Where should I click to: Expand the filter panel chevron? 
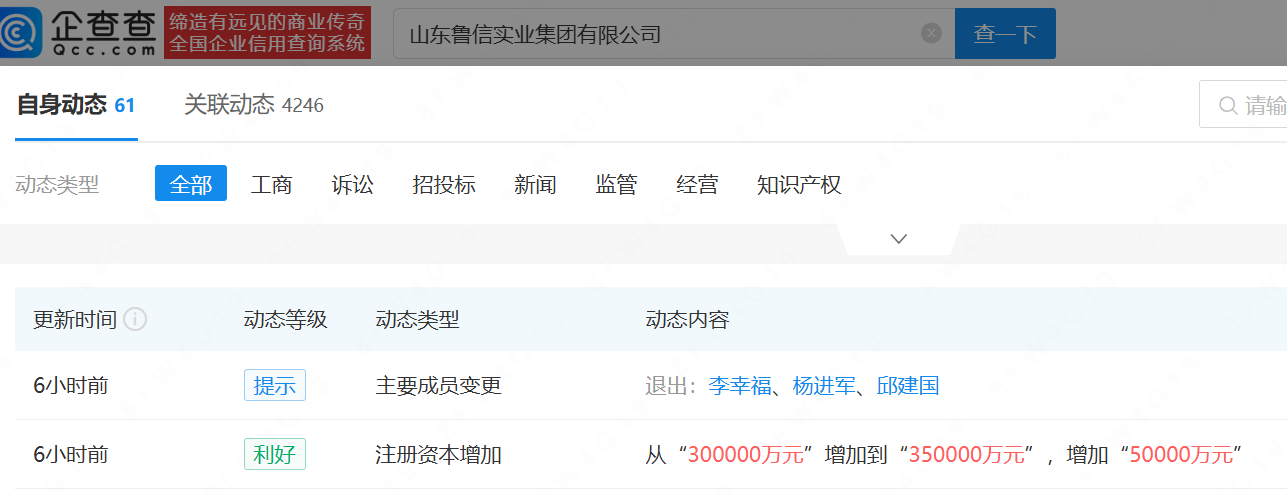tap(898, 239)
